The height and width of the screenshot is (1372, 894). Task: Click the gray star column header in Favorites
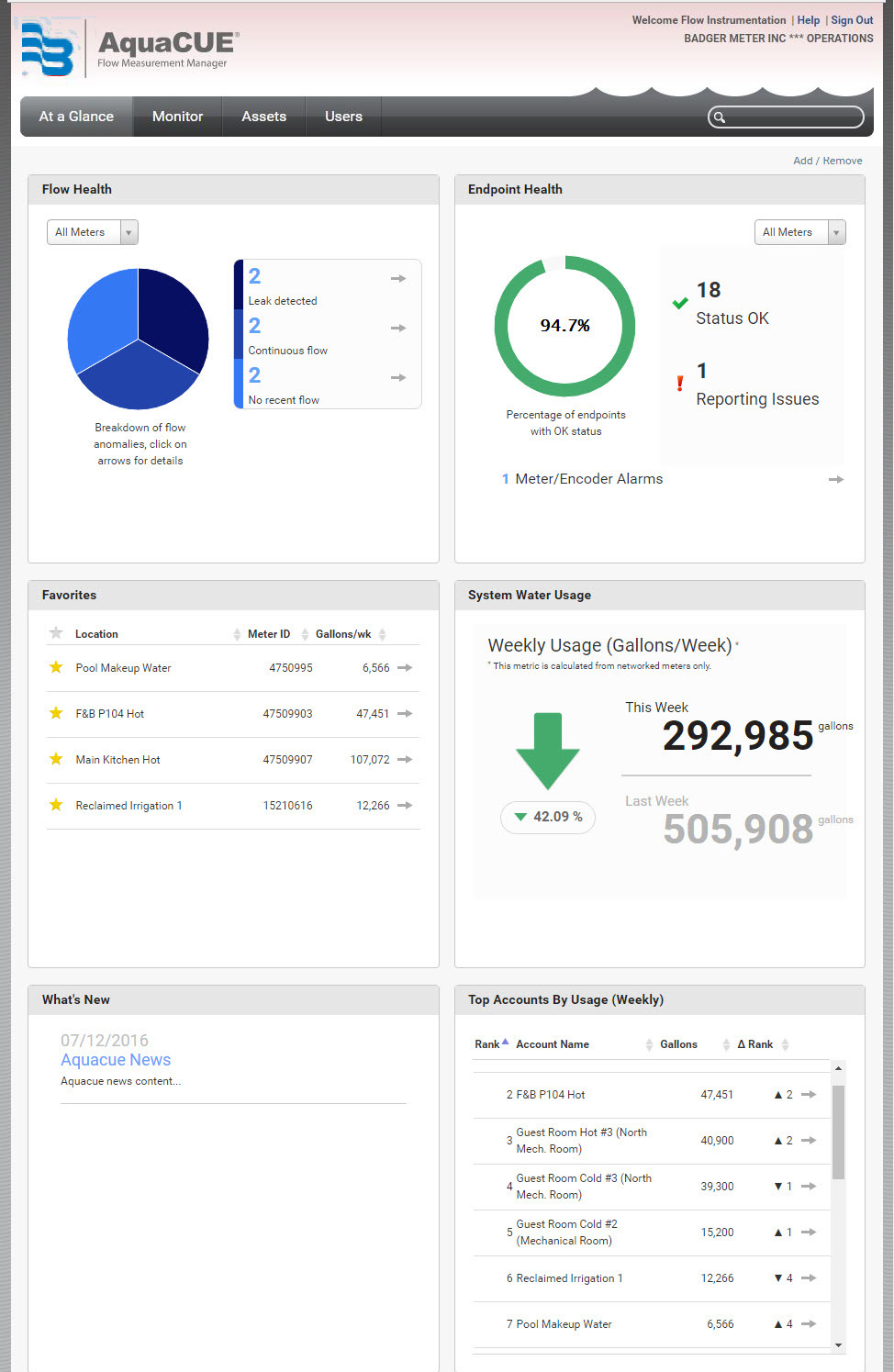click(56, 632)
